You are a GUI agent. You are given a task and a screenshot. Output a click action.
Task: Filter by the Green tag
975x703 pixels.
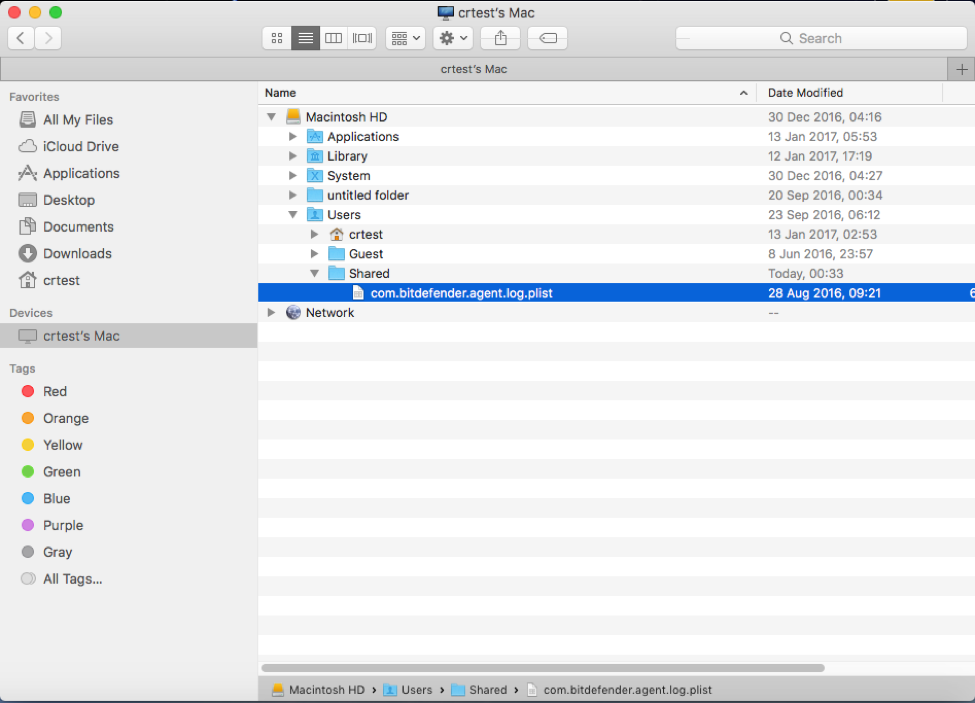click(62, 472)
